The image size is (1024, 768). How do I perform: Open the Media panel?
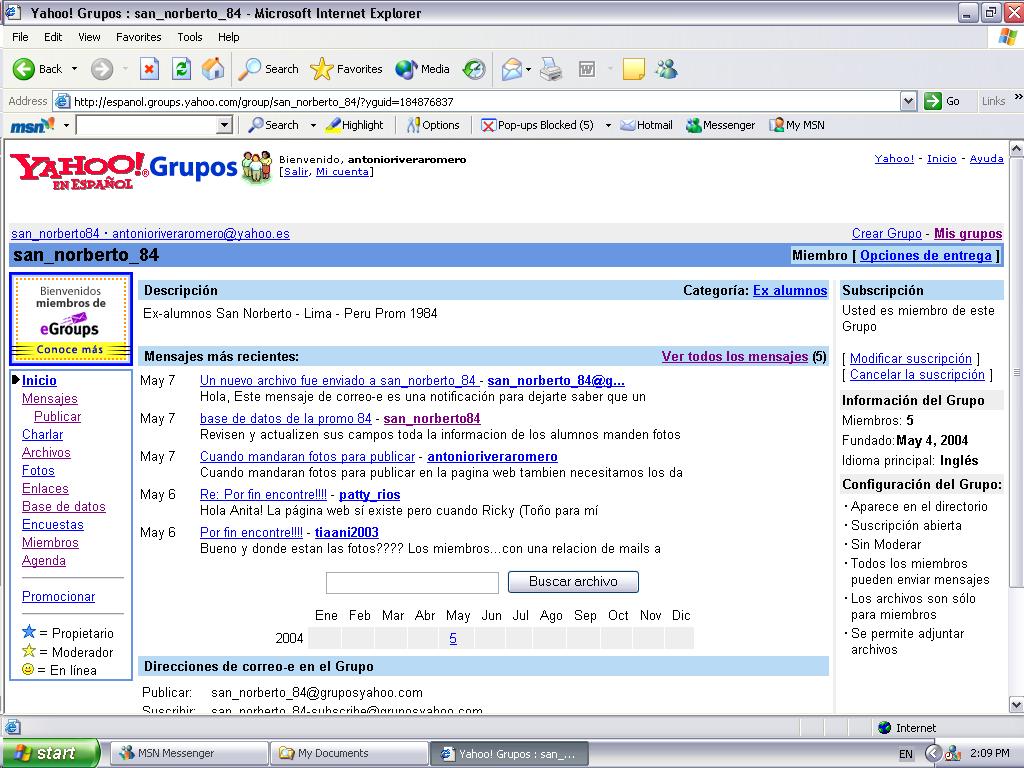423,69
